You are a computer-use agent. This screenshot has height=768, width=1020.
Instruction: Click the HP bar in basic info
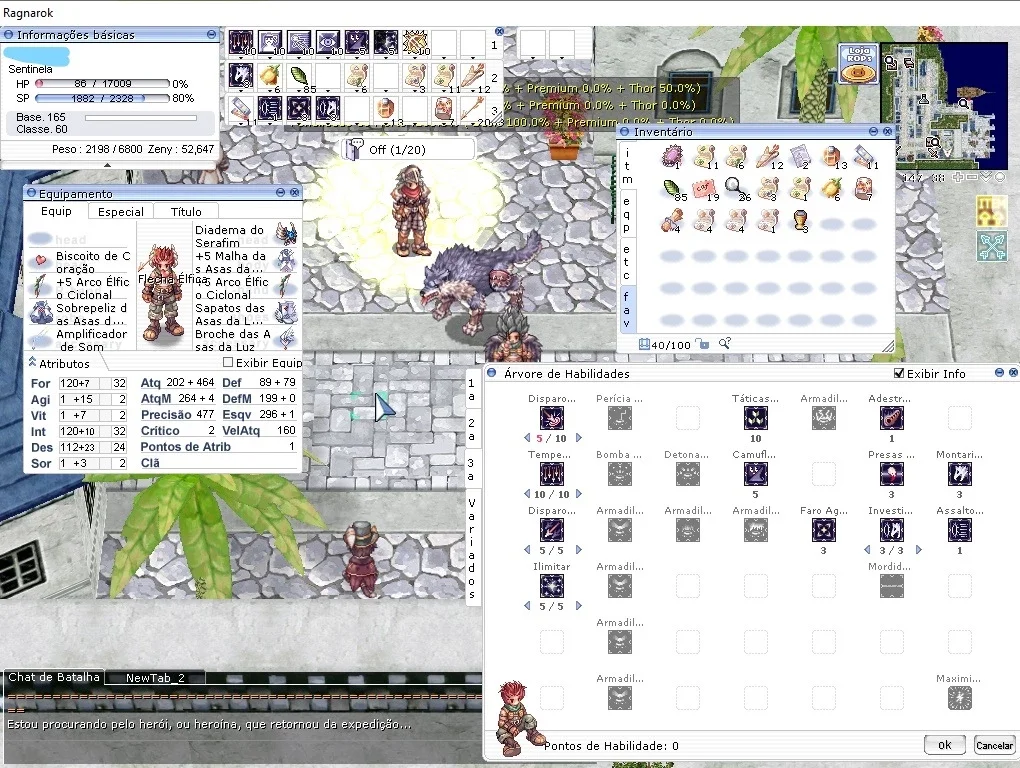pyautogui.click(x=102, y=83)
